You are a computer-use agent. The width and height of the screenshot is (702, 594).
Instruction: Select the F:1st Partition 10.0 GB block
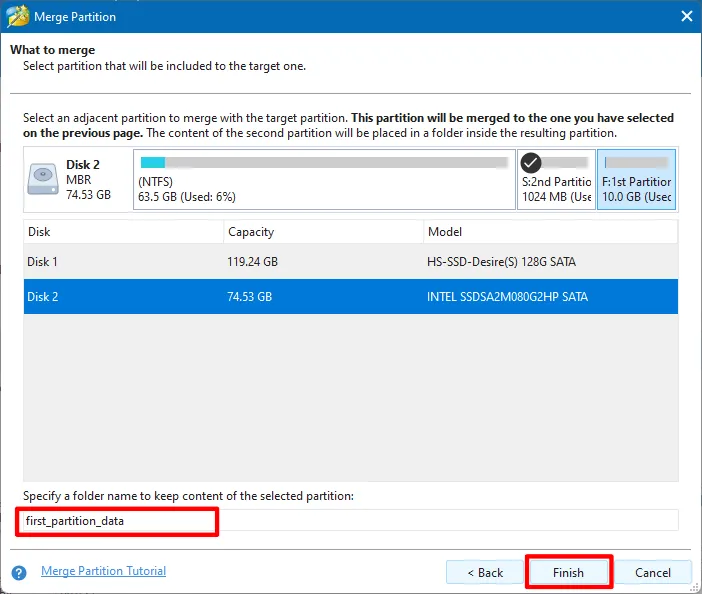point(636,179)
